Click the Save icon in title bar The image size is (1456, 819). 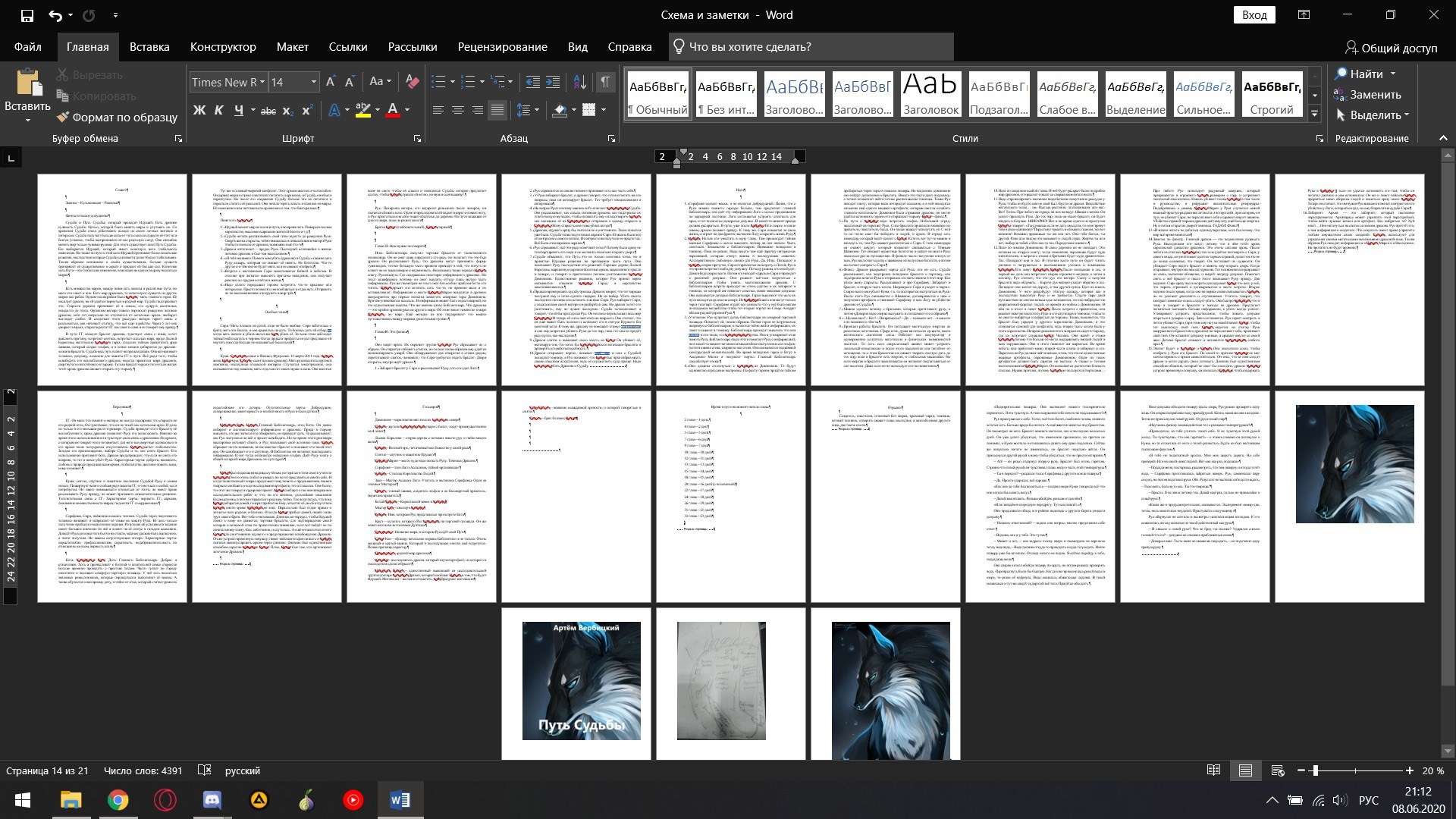27,15
